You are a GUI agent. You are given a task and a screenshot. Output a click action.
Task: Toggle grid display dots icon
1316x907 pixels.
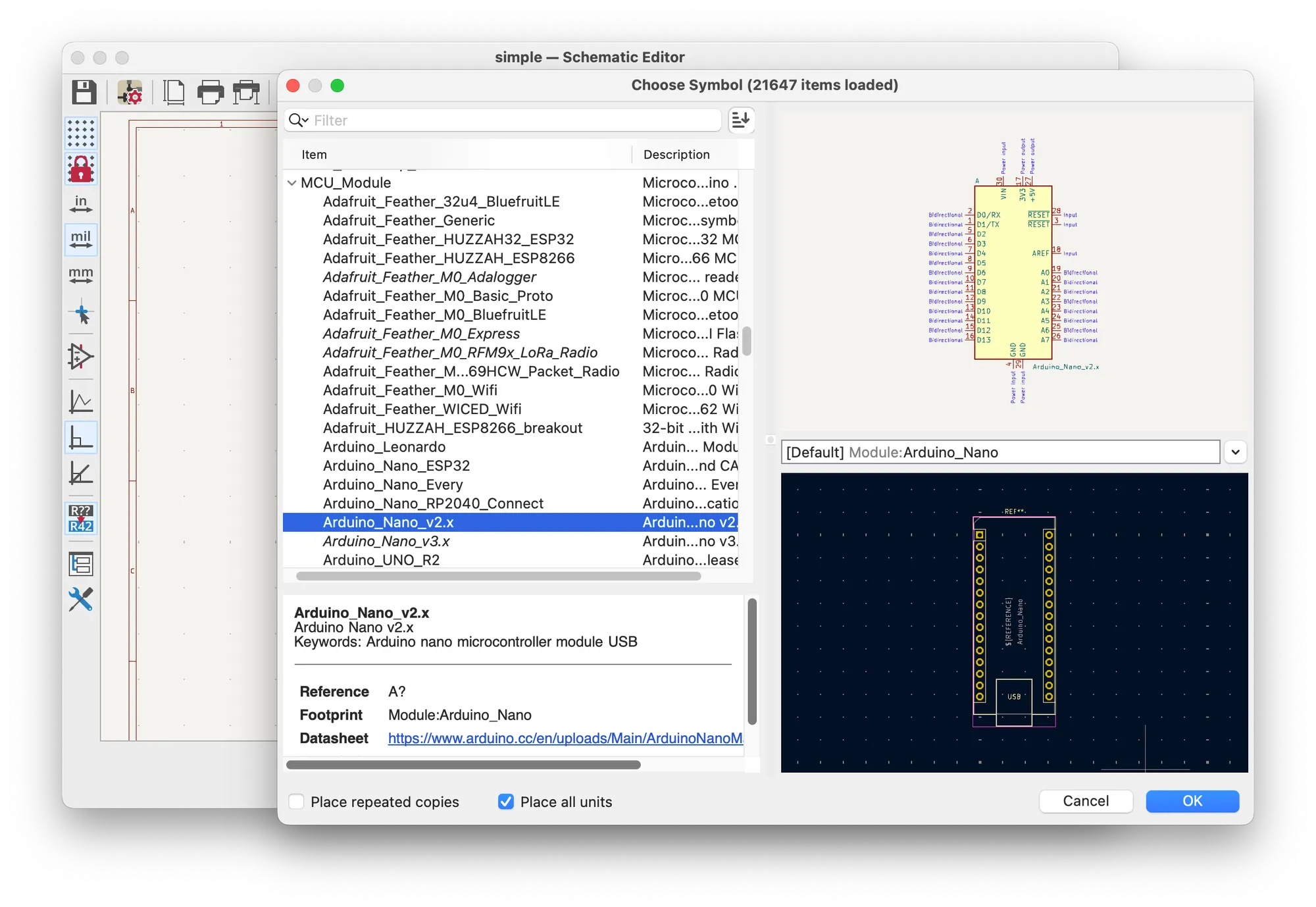(81, 133)
